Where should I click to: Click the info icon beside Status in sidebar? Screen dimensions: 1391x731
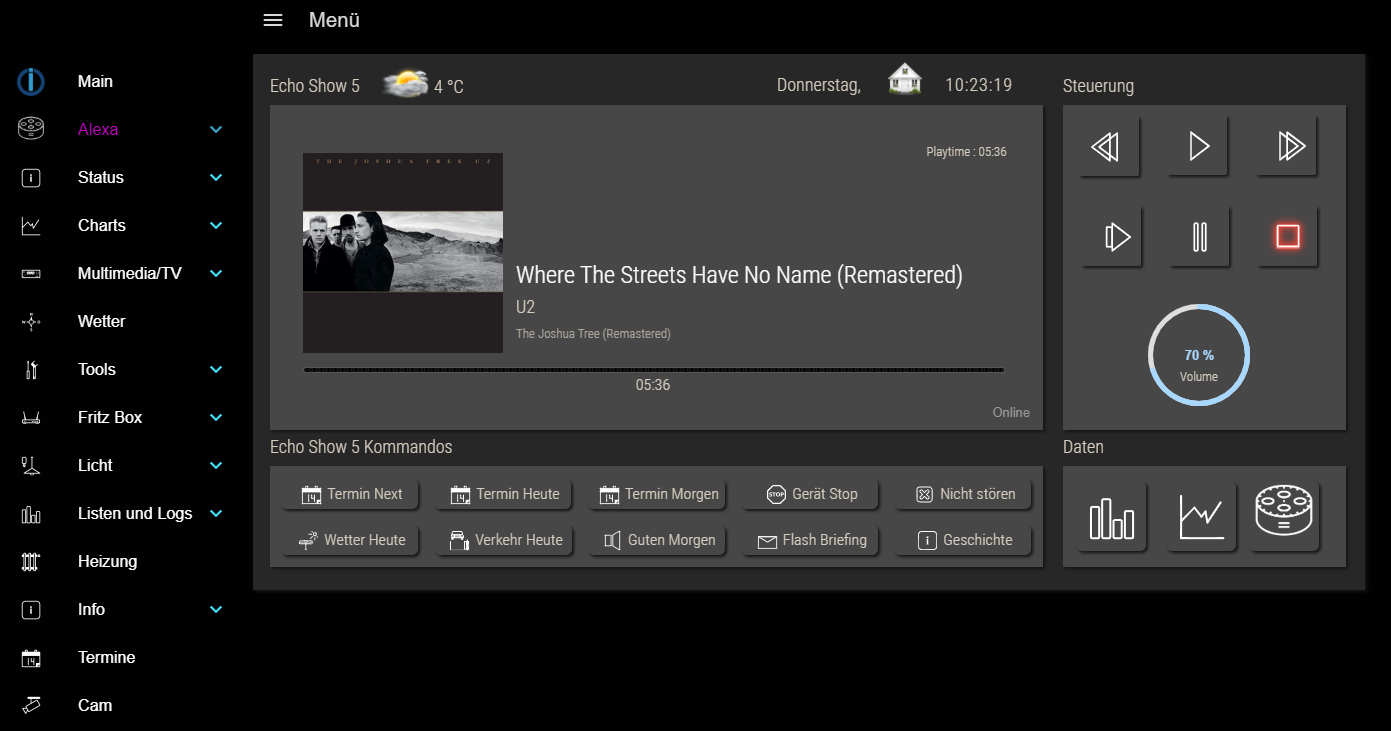[x=31, y=177]
